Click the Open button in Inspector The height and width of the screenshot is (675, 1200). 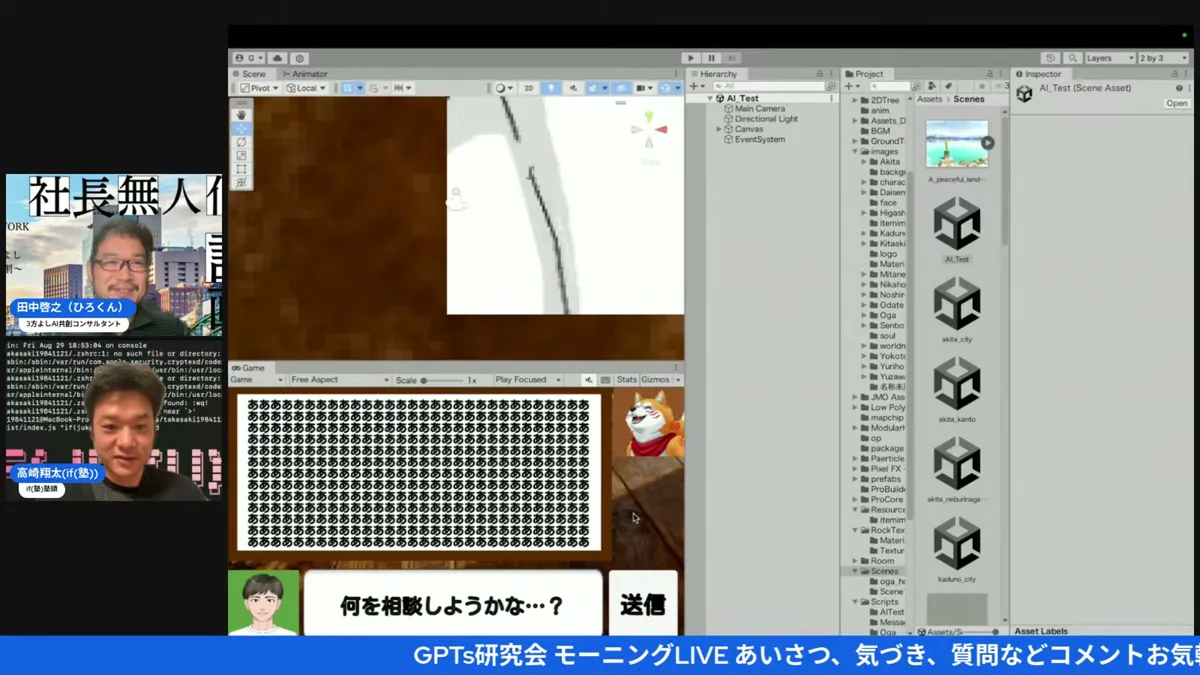[x=1177, y=103]
